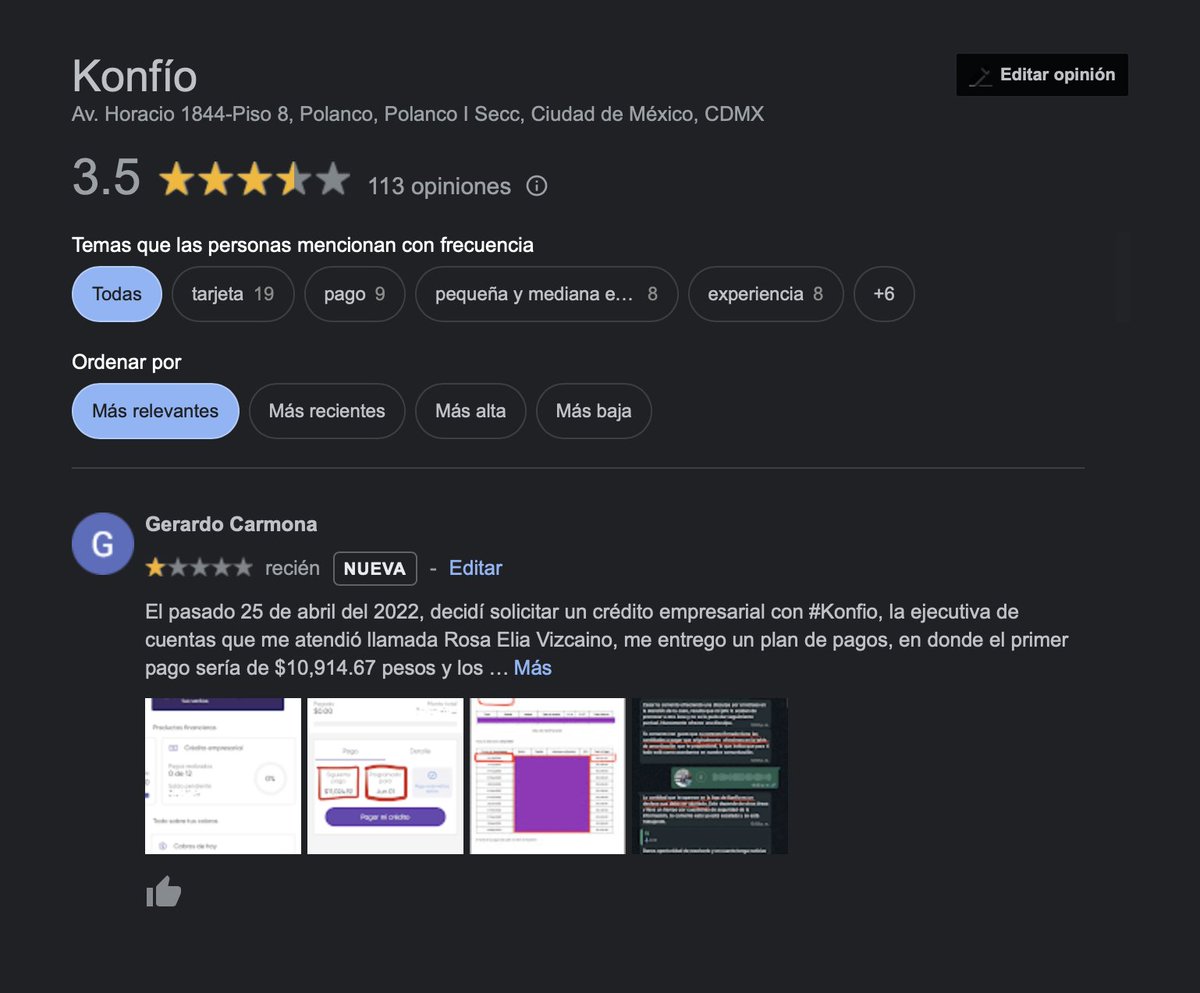Sort reviews by Más alta

pyautogui.click(x=470, y=411)
